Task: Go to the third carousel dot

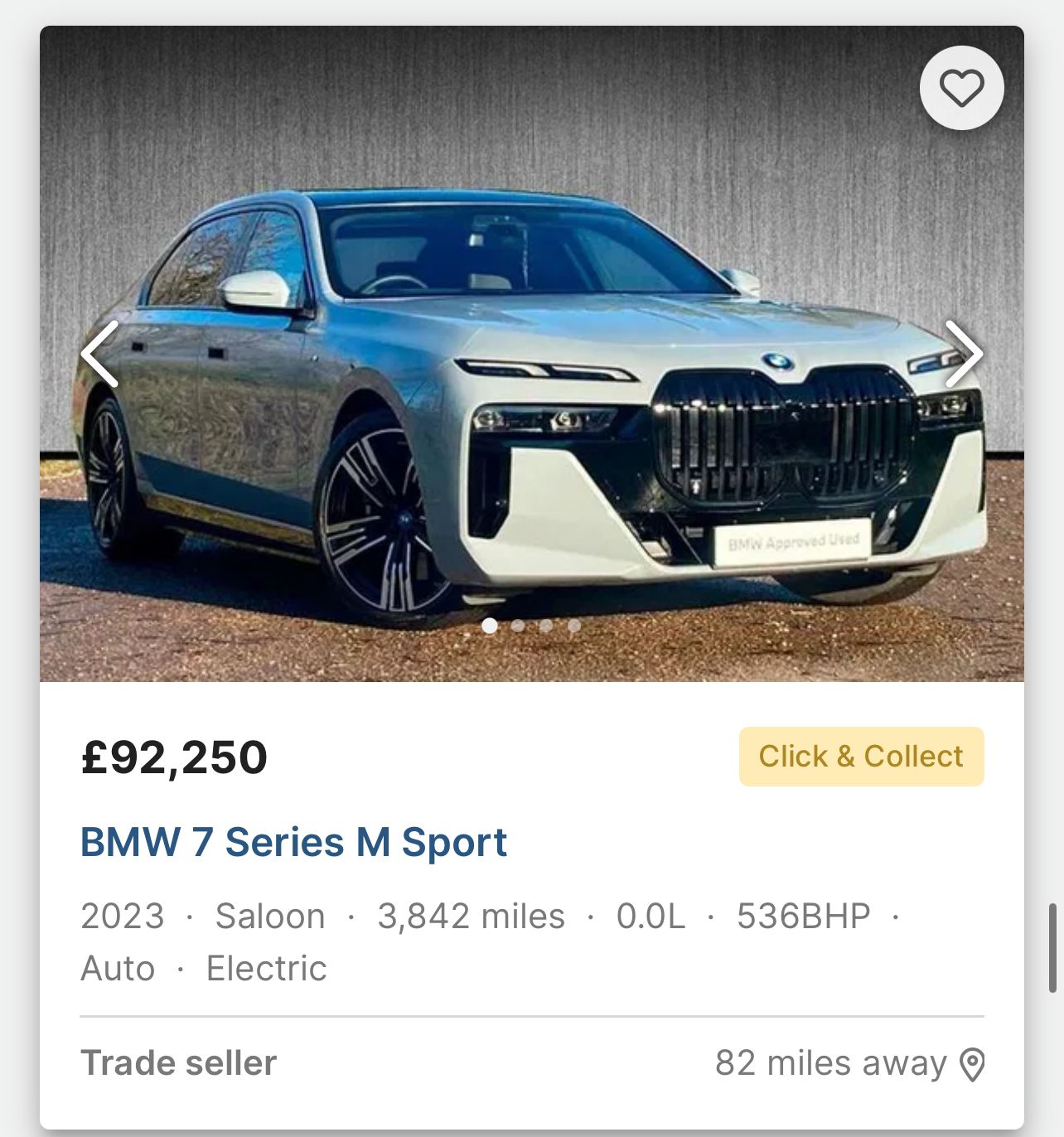Action: pyautogui.click(x=546, y=626)
